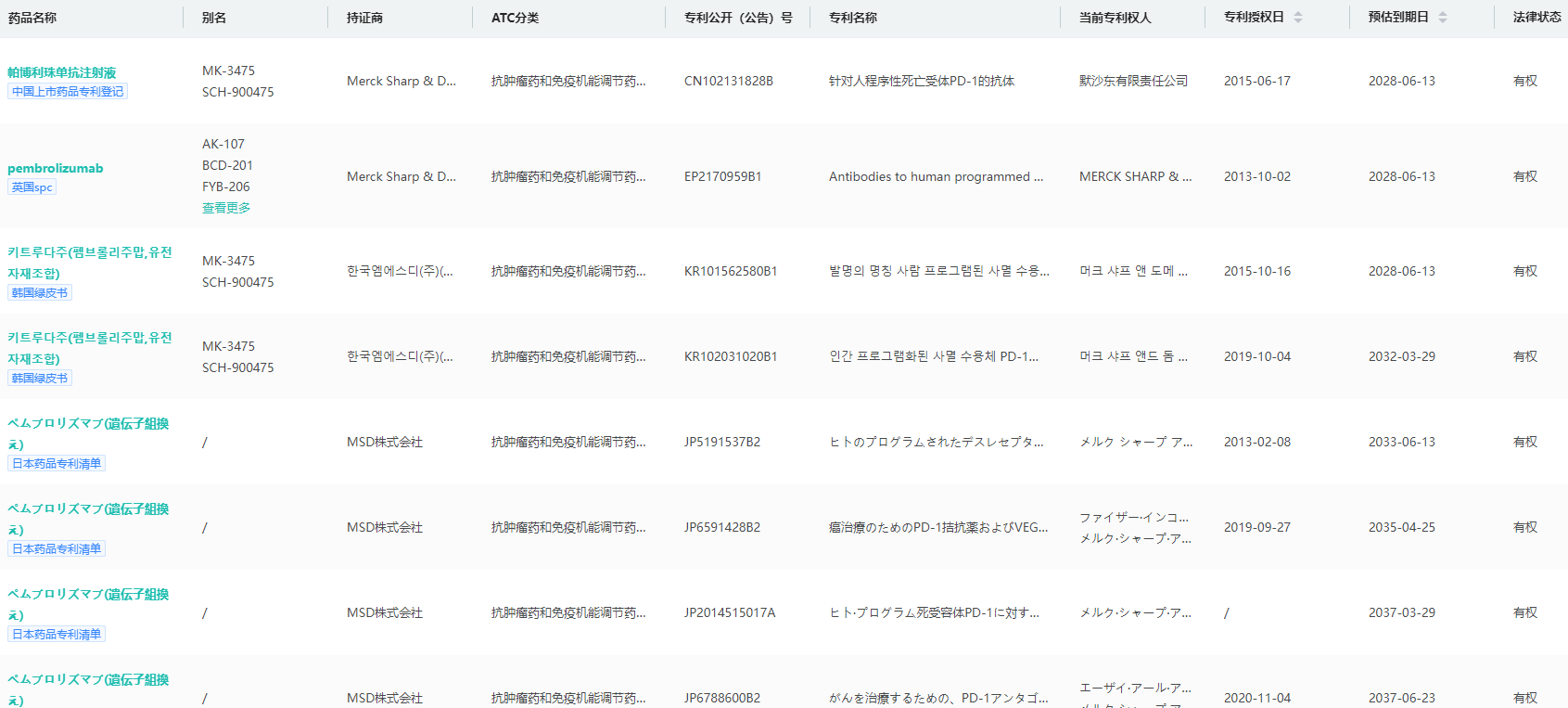Click the 韩国绿皮书 tag in the KR102031020B1 row

pyautogui.click(x=40, y=379)
